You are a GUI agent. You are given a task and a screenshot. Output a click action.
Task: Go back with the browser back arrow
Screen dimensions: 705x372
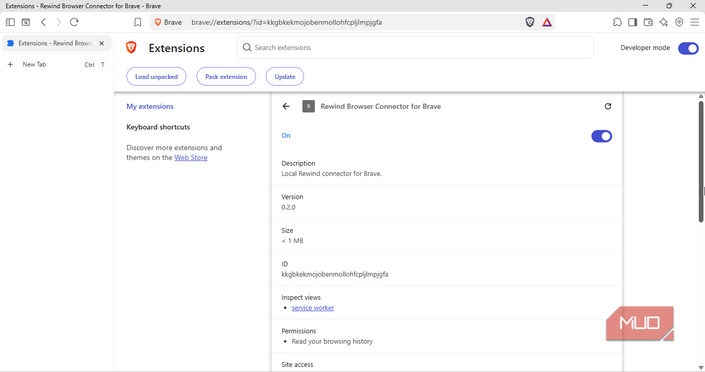(43, 22)
